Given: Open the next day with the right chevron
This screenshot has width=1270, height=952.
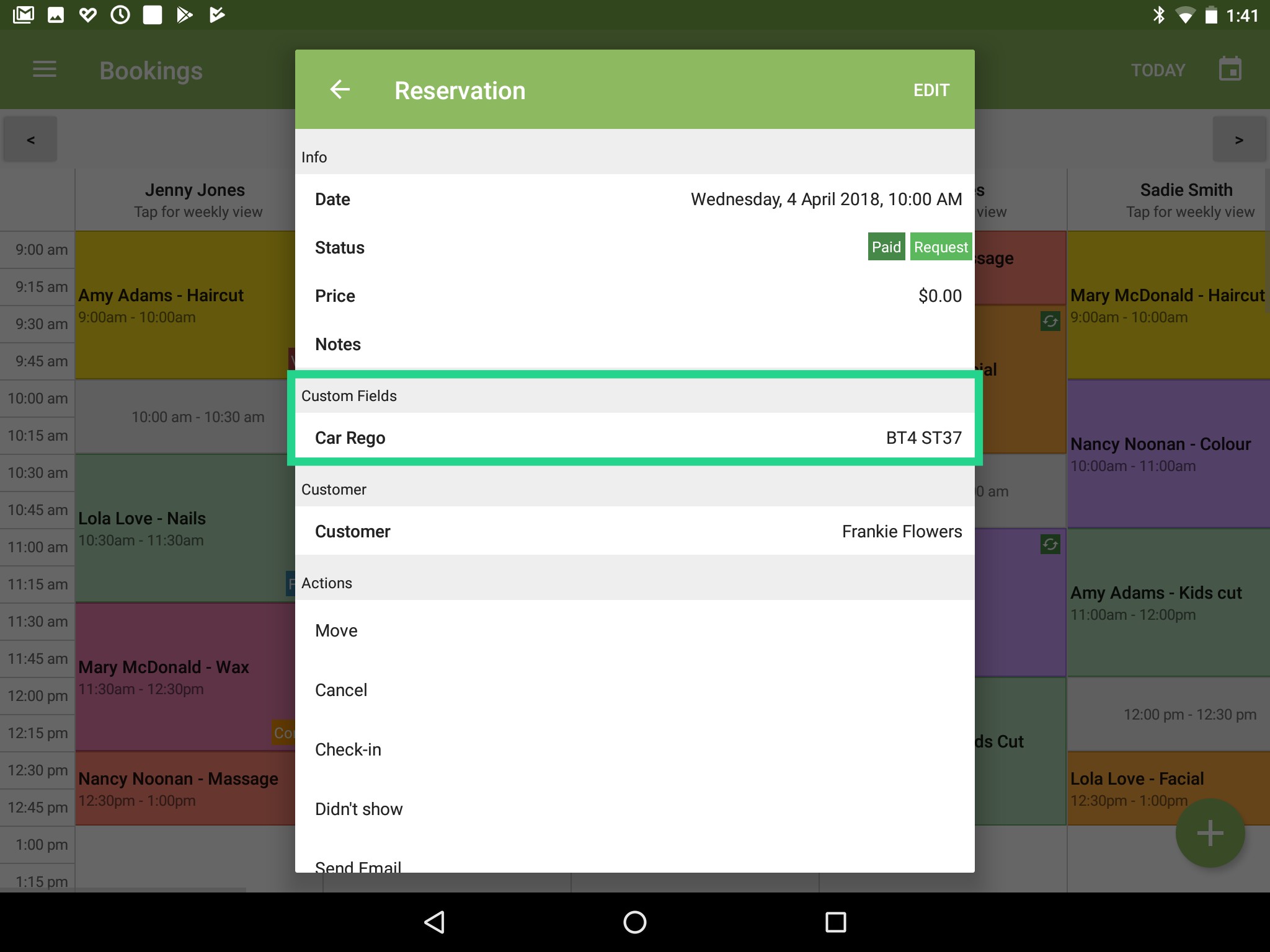Looking at the screenshot, I should pos(1239,139).
